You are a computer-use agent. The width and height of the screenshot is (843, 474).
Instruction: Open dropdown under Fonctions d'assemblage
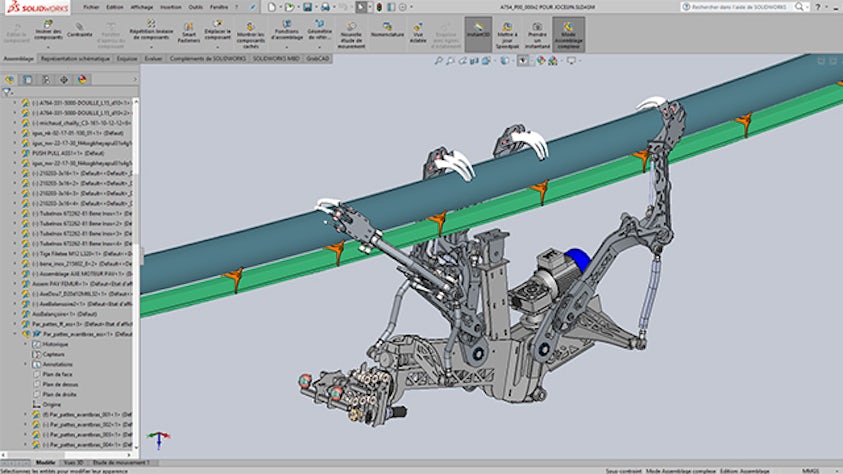287,47
